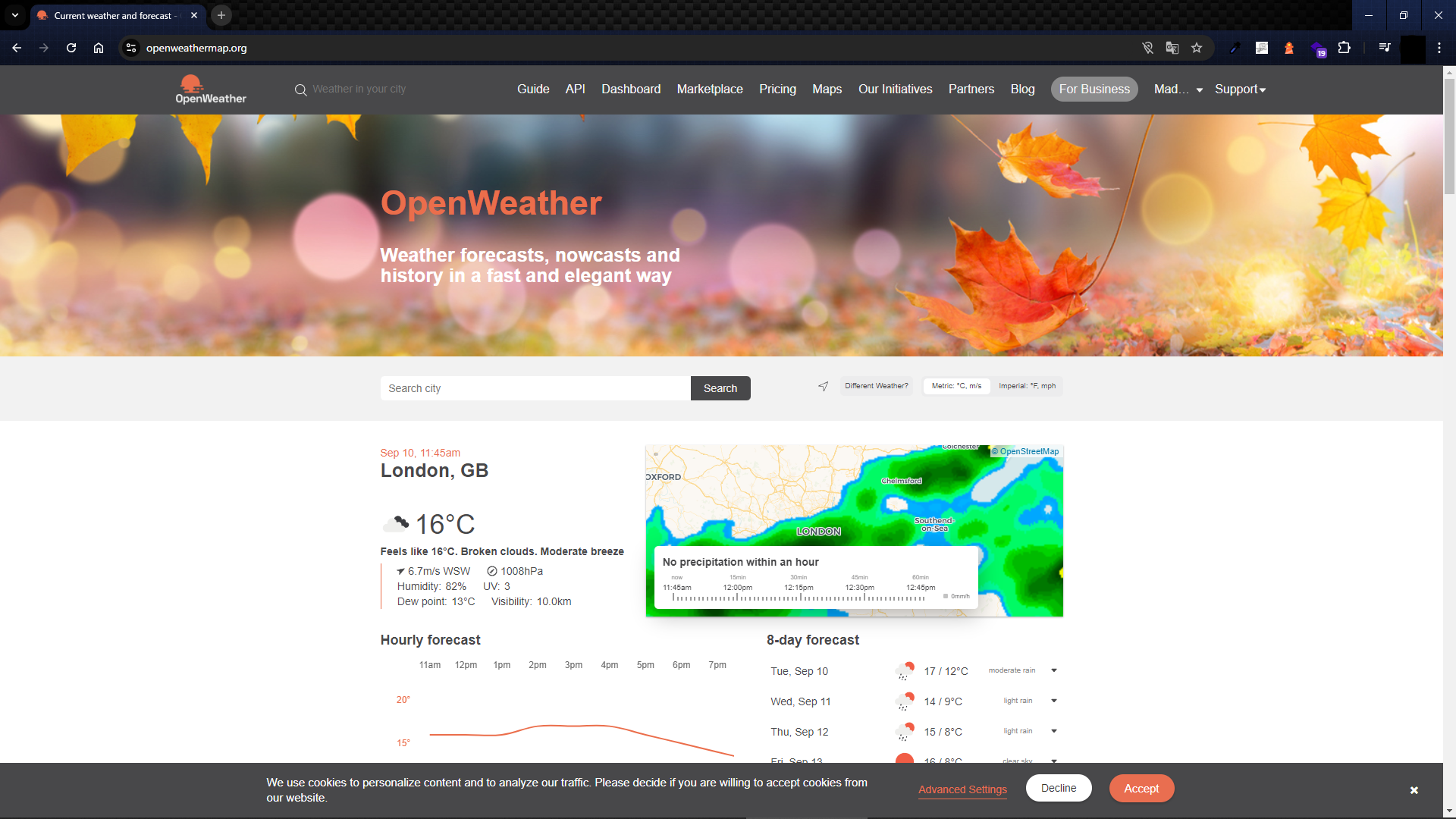Screen dimensions: 1456x819
Task: Click the browser reload icon
Action: [x=71, y=48]
